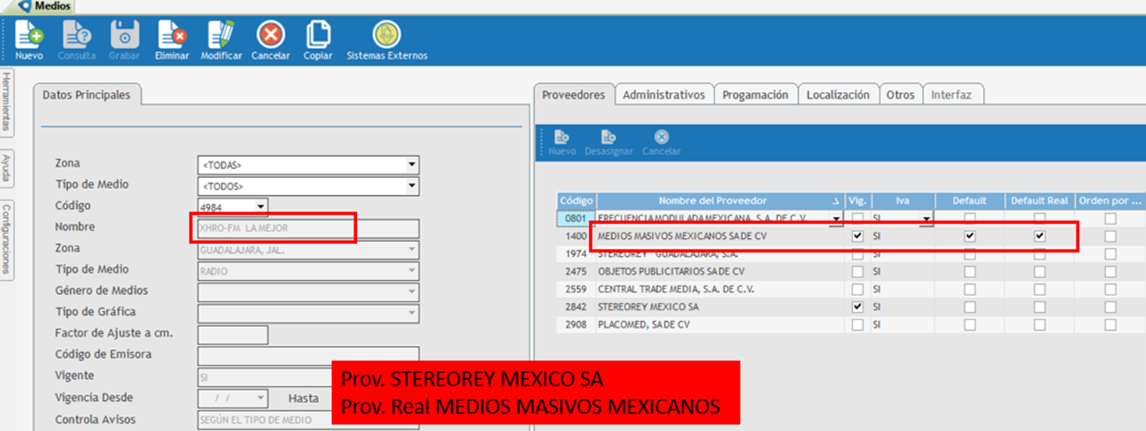1146x431 pixels.
Task: Click the Cancelar icon in main toolbar
Action: click(270, 34)
